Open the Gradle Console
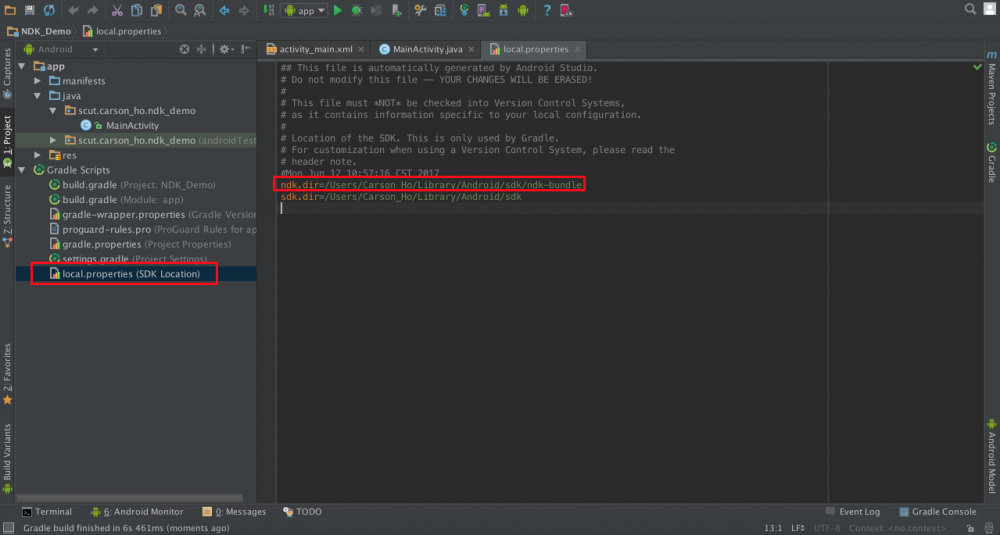1000x535 pixels. [937, 511]
